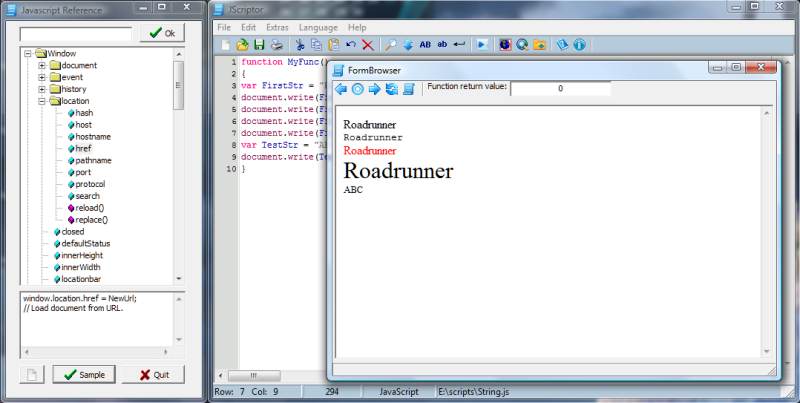The image size is (800, 403).
Task: Select the replace() method
Action: pyautogui.click(x=92, y=220)
